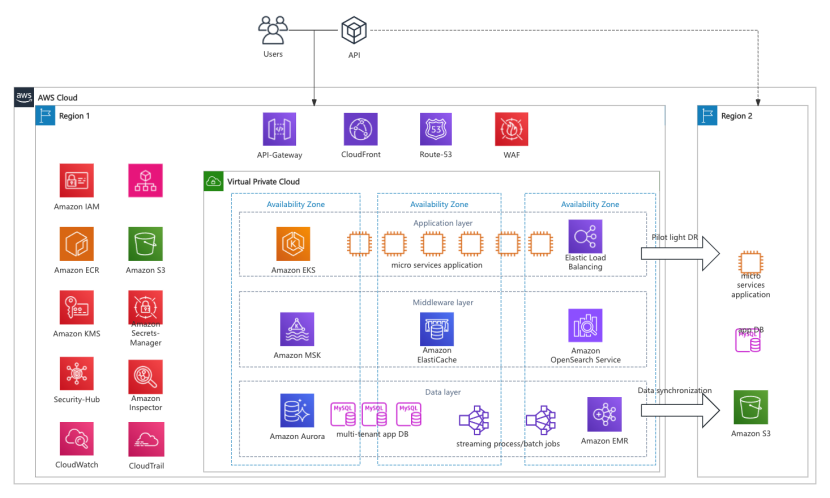Select the Amazon Aurora icon
This screenshot has height=498, width=830.
coord(297,410)
